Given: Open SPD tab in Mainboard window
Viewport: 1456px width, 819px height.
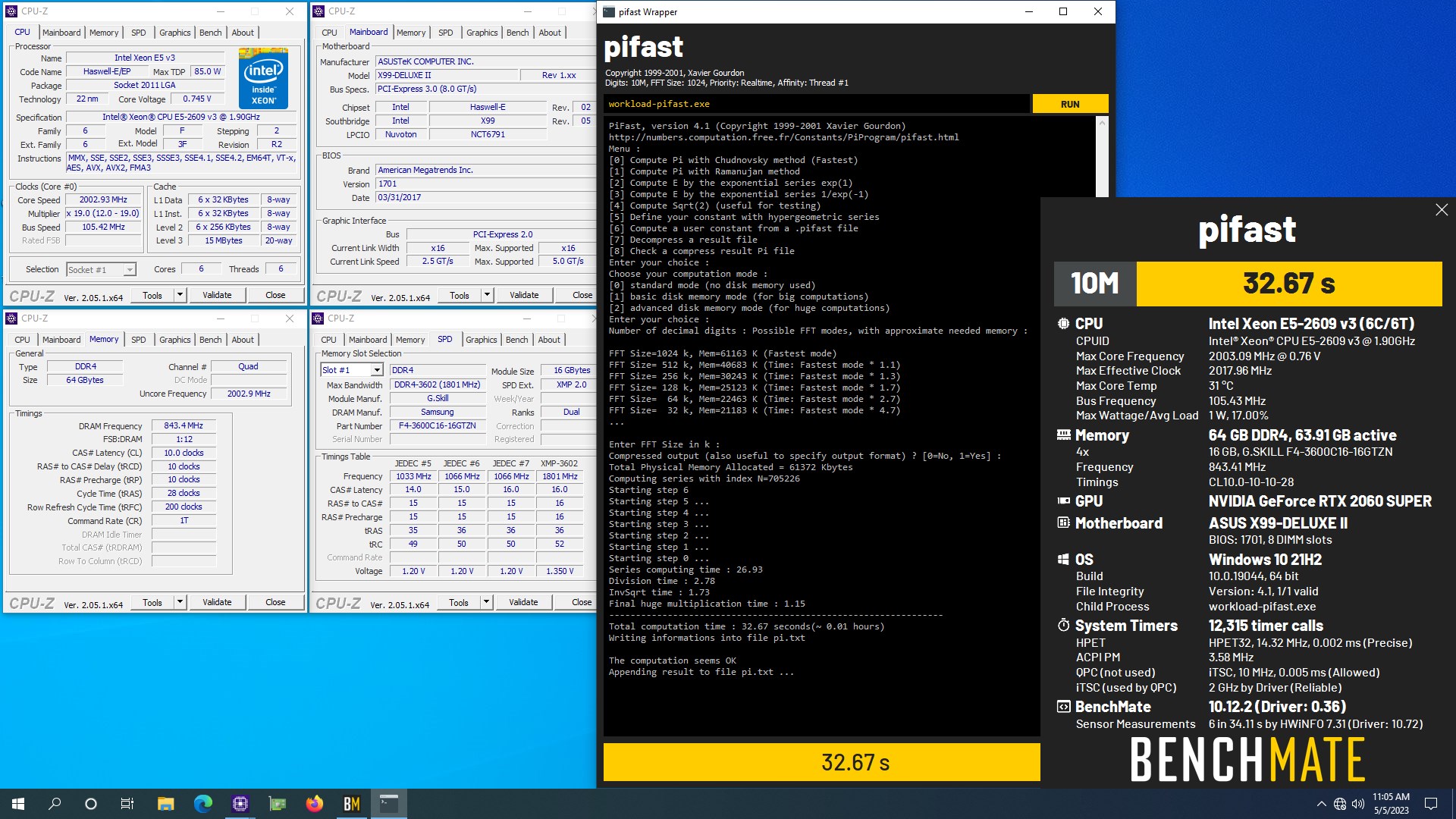Looking at the screenshot, I should click(446, 33).
